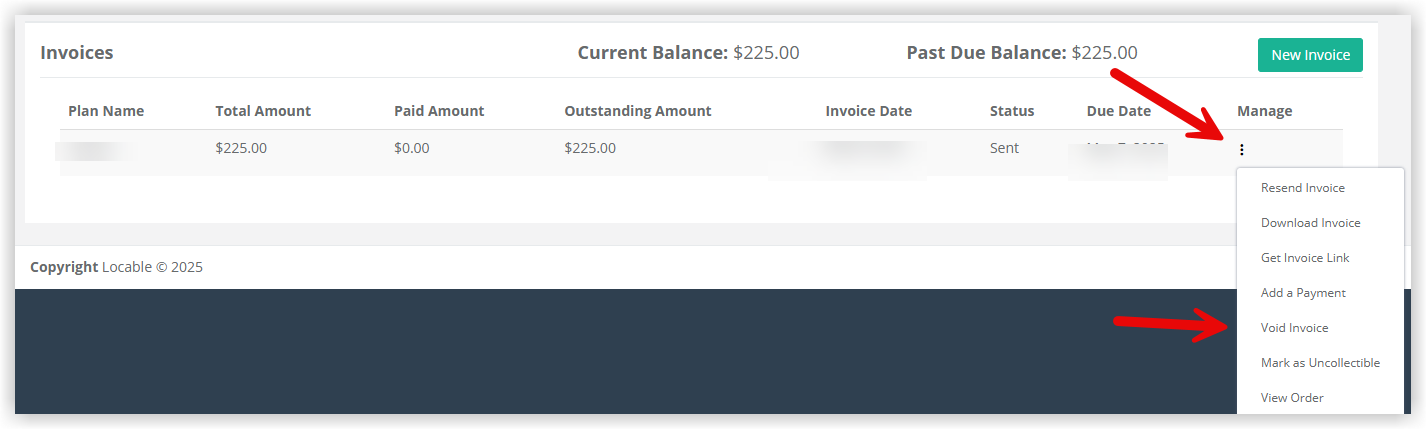Click the $0.00 paid amount value
The height and width of the screenshot is (430, 1427).
pos(412,148)
